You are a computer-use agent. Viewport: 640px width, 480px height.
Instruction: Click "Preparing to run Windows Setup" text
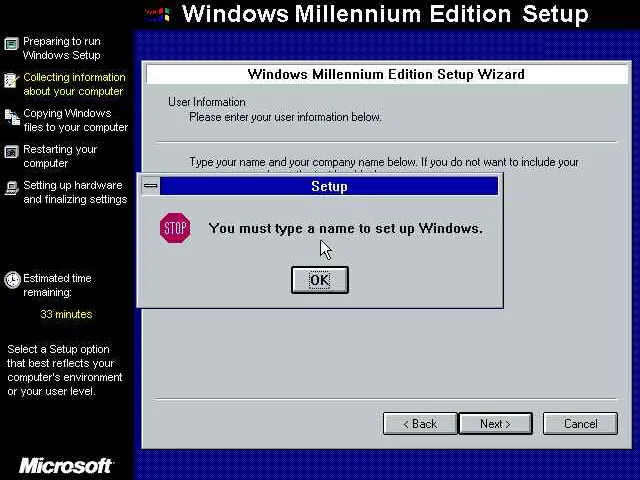[x=62, y=48]
